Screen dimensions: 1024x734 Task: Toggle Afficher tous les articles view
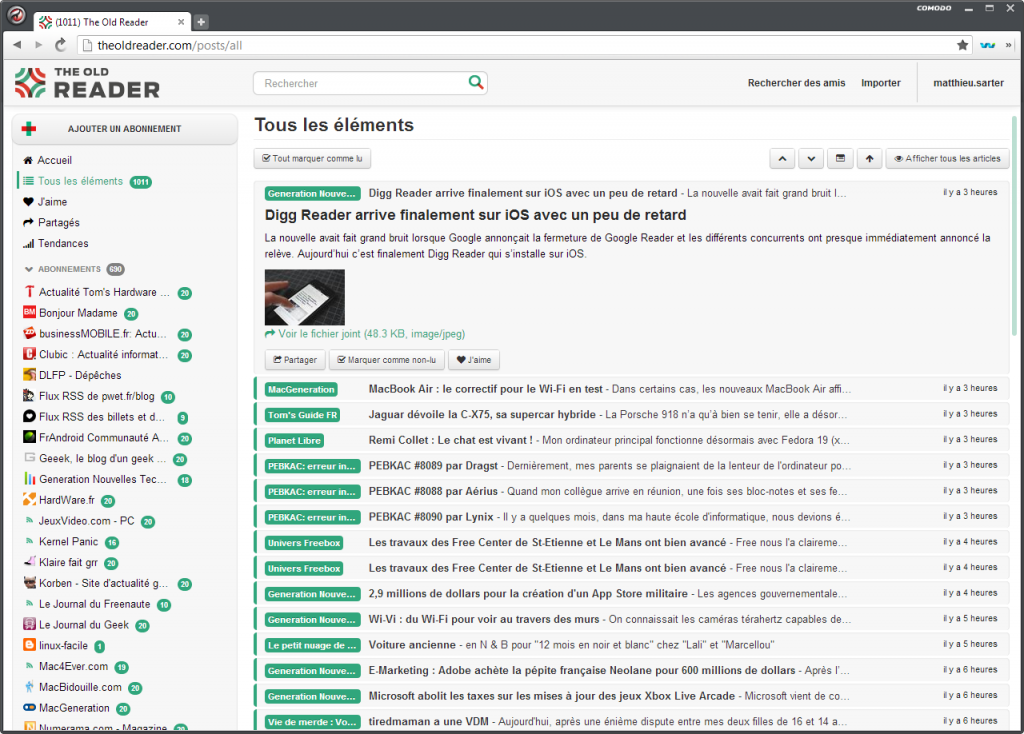point(947,159)
